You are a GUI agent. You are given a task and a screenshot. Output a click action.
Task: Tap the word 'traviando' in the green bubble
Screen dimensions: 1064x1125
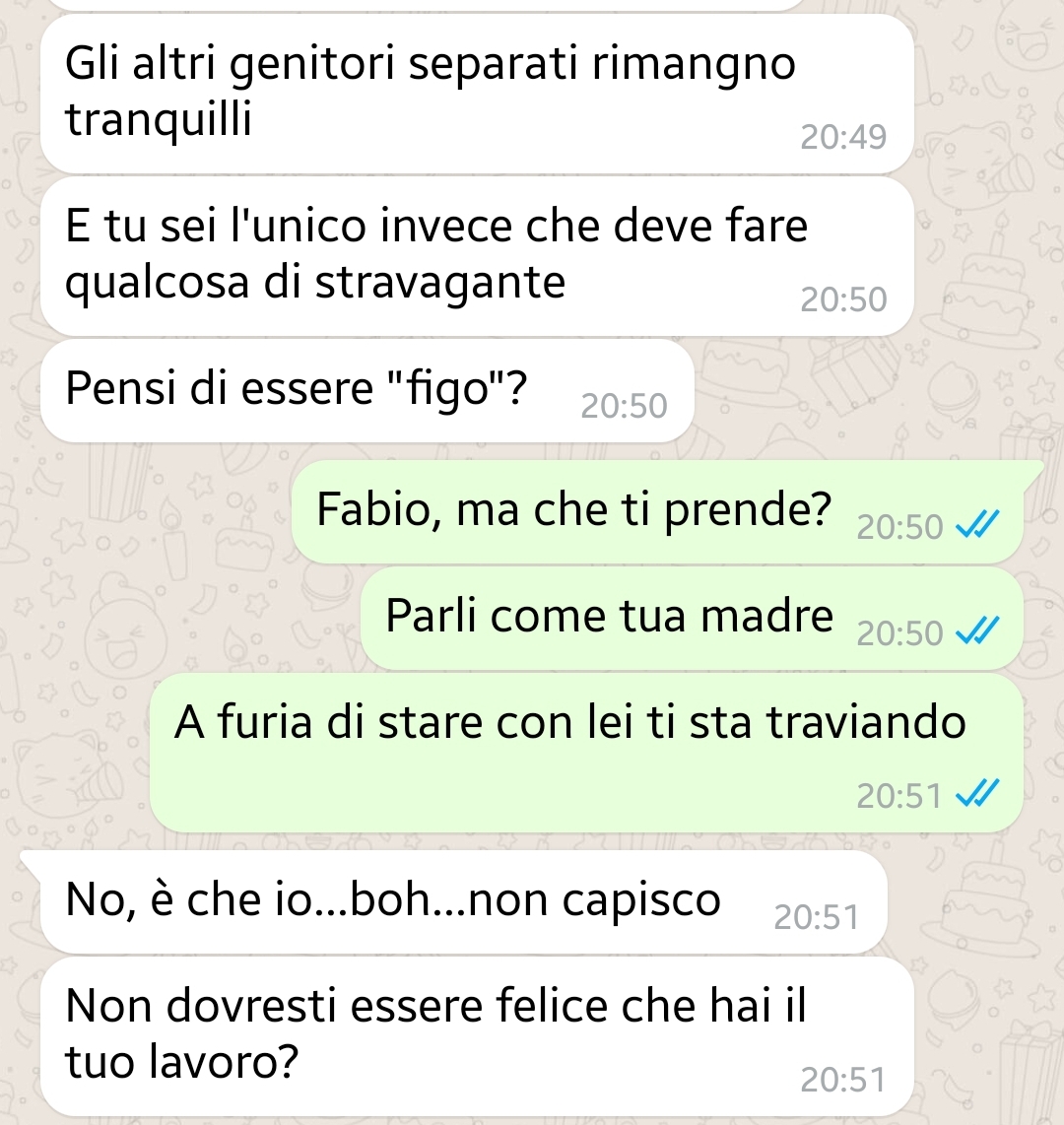(x=867, y=722)
